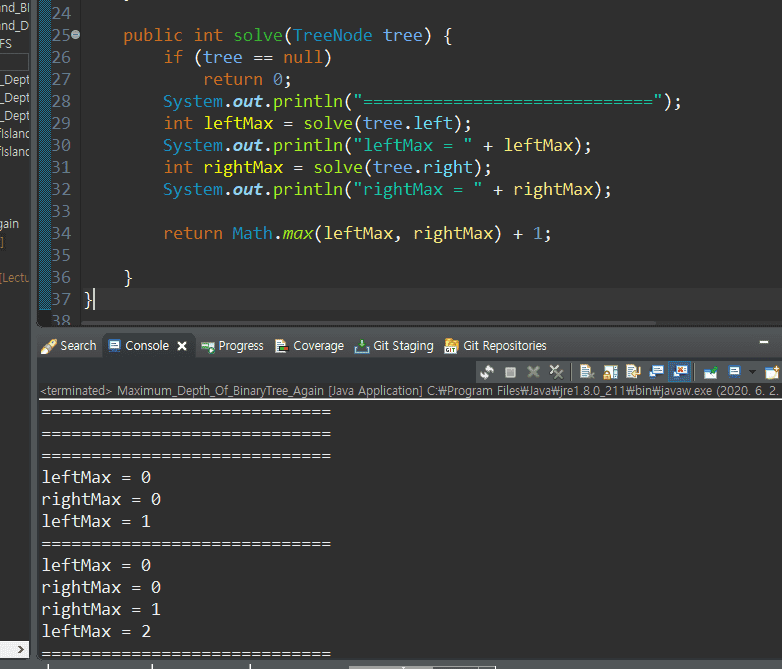Collapse the solve method at line 25
Image resolution: width=782 pixels, height=669 pixels.
pos(76,35)
